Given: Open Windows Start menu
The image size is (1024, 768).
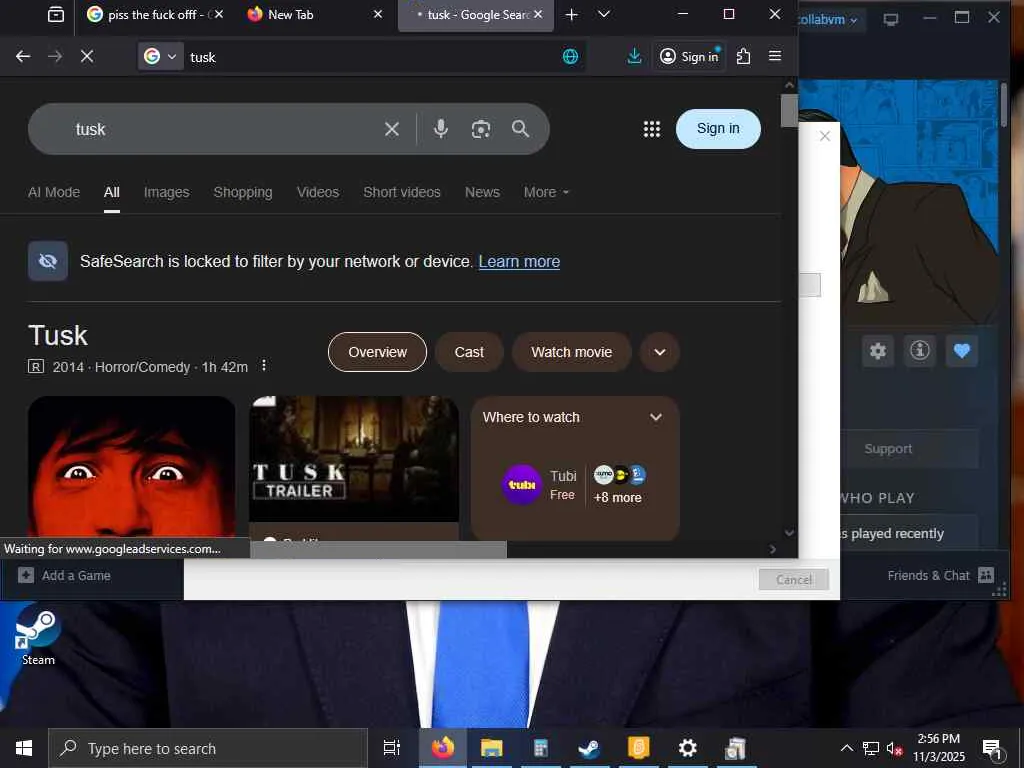Looking at the screenshot, I should [x=24, y=748].
